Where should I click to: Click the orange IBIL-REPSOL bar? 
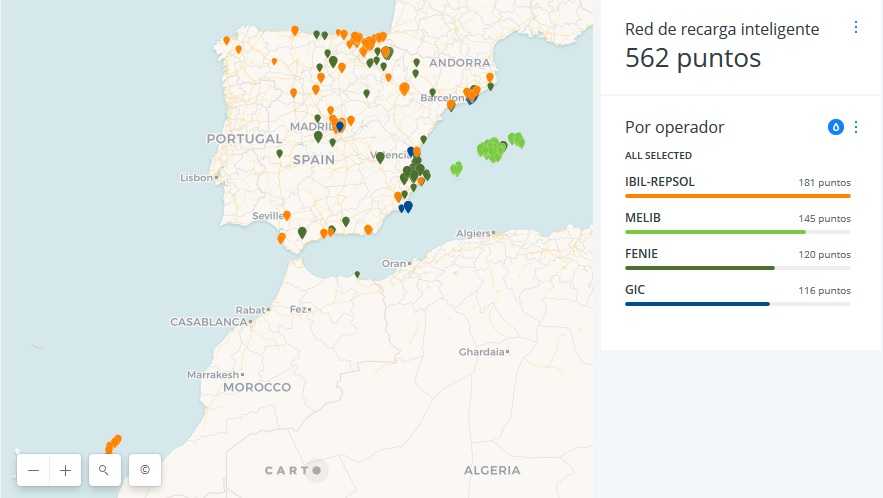tap(738, 196)
